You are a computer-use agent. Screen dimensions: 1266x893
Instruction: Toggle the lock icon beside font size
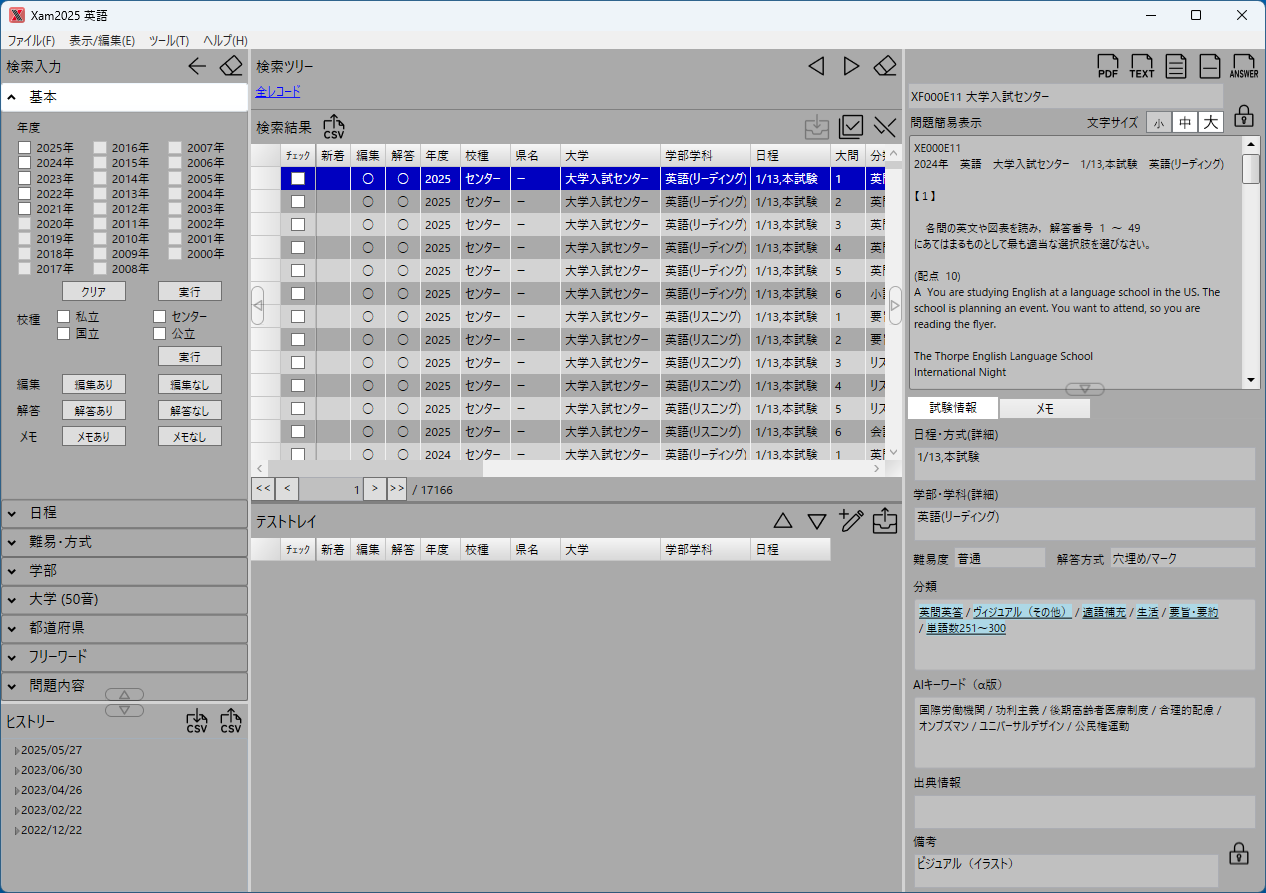1243,115
